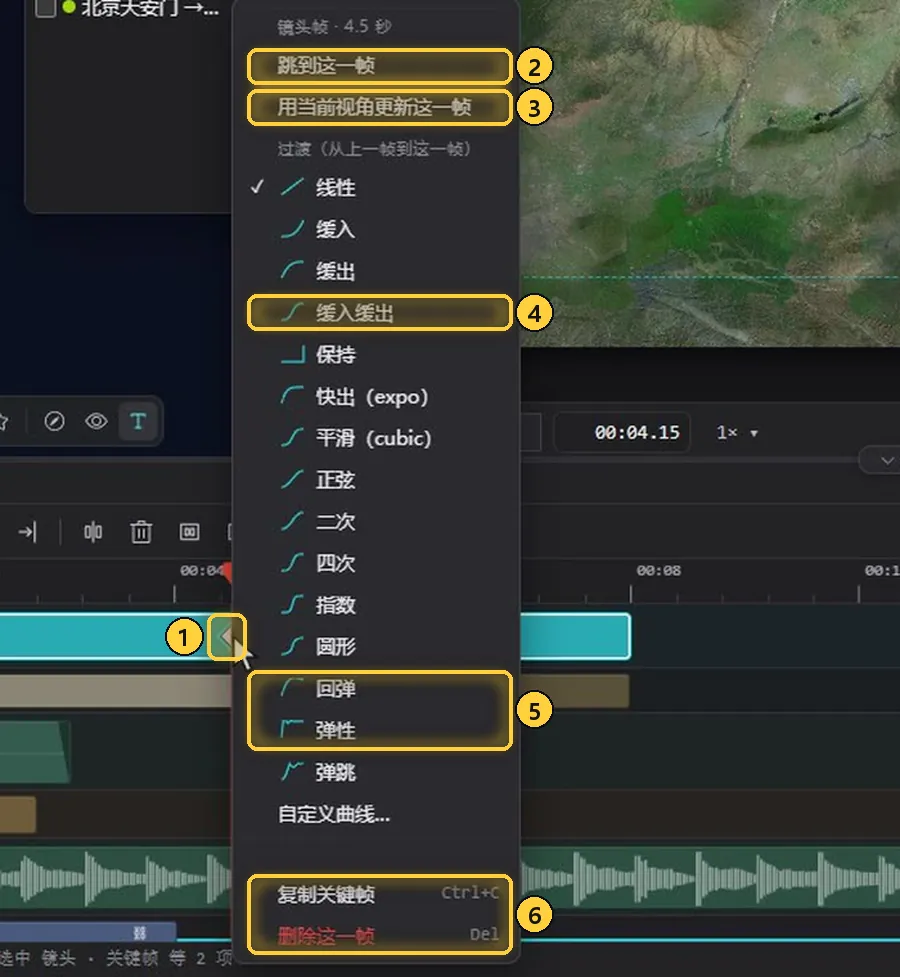The width and height of the screenshot is (900, 977).
Task: Choose 跳到这一帧 from the context menu
Action: [380, 65]
